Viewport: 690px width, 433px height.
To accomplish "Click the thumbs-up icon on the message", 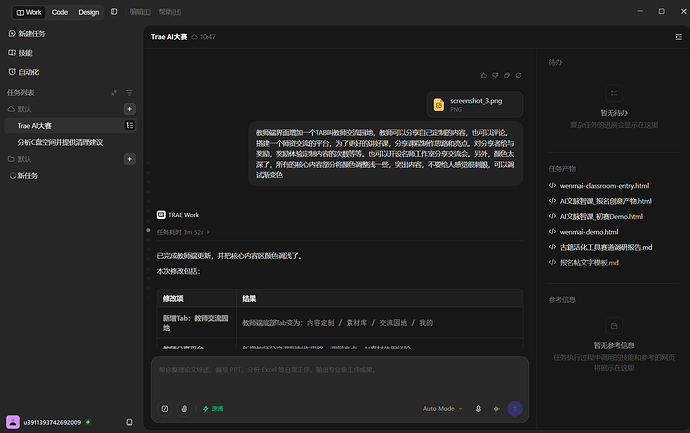I will (484, 76).
